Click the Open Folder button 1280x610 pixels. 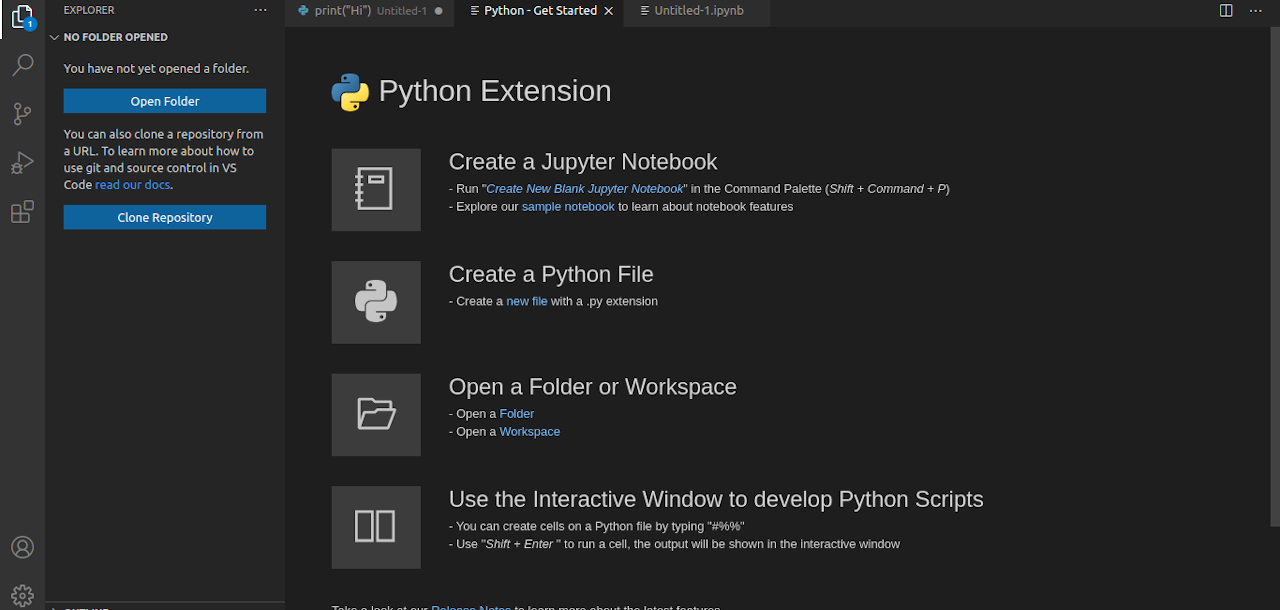(x=165, y=101)
